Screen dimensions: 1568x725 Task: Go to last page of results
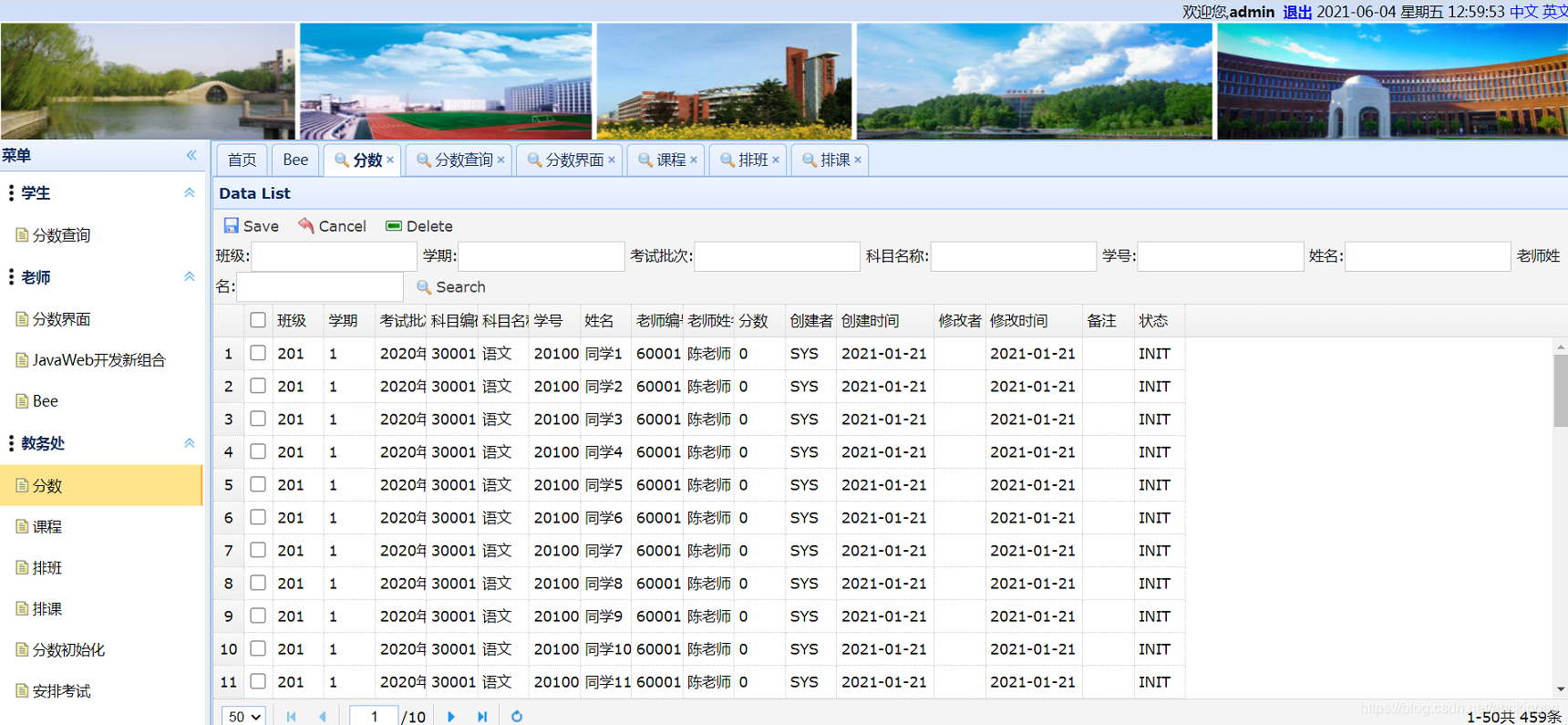[x=482, y=717]
